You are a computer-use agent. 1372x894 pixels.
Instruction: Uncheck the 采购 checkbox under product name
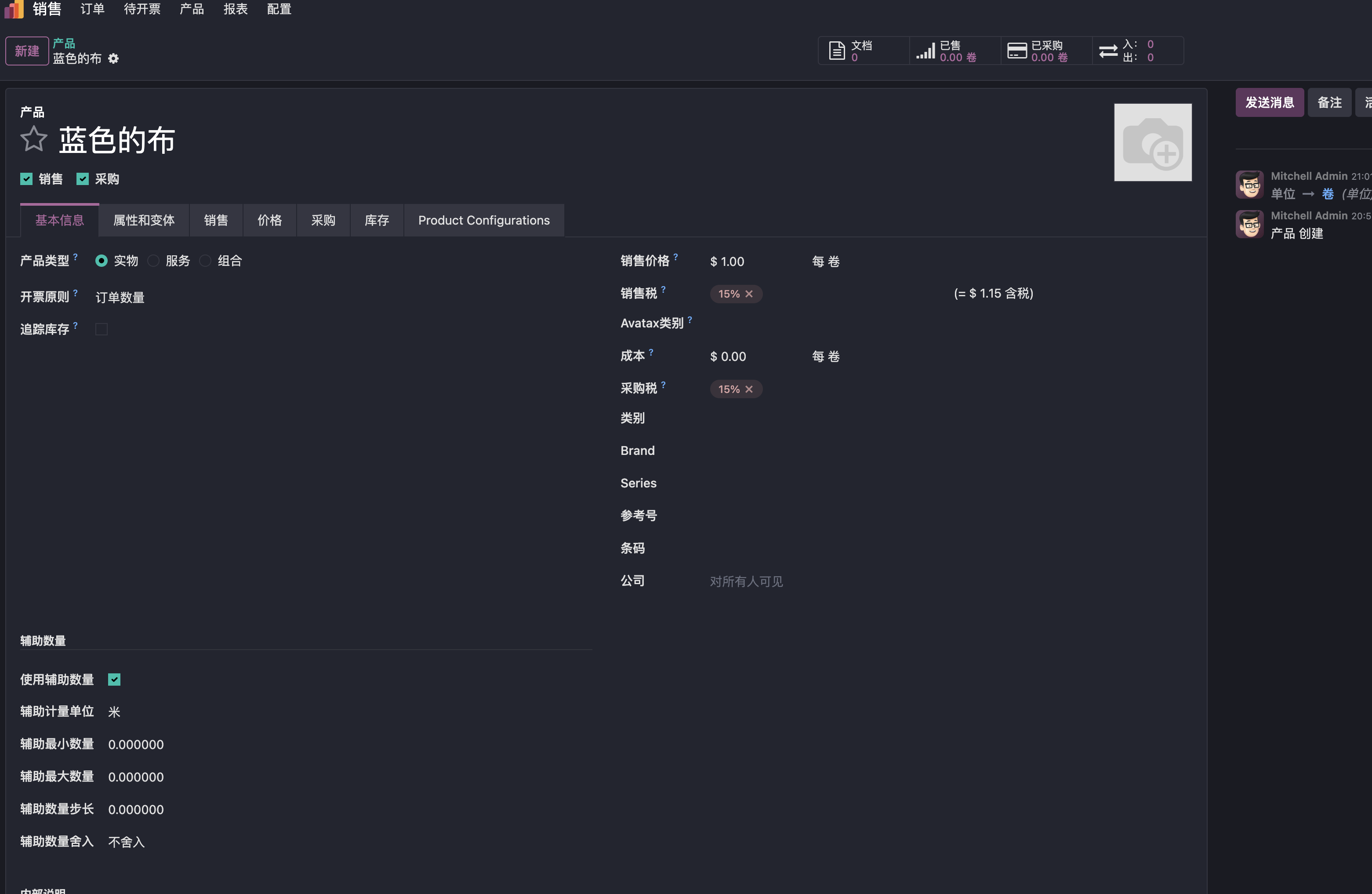coord(83,179)
